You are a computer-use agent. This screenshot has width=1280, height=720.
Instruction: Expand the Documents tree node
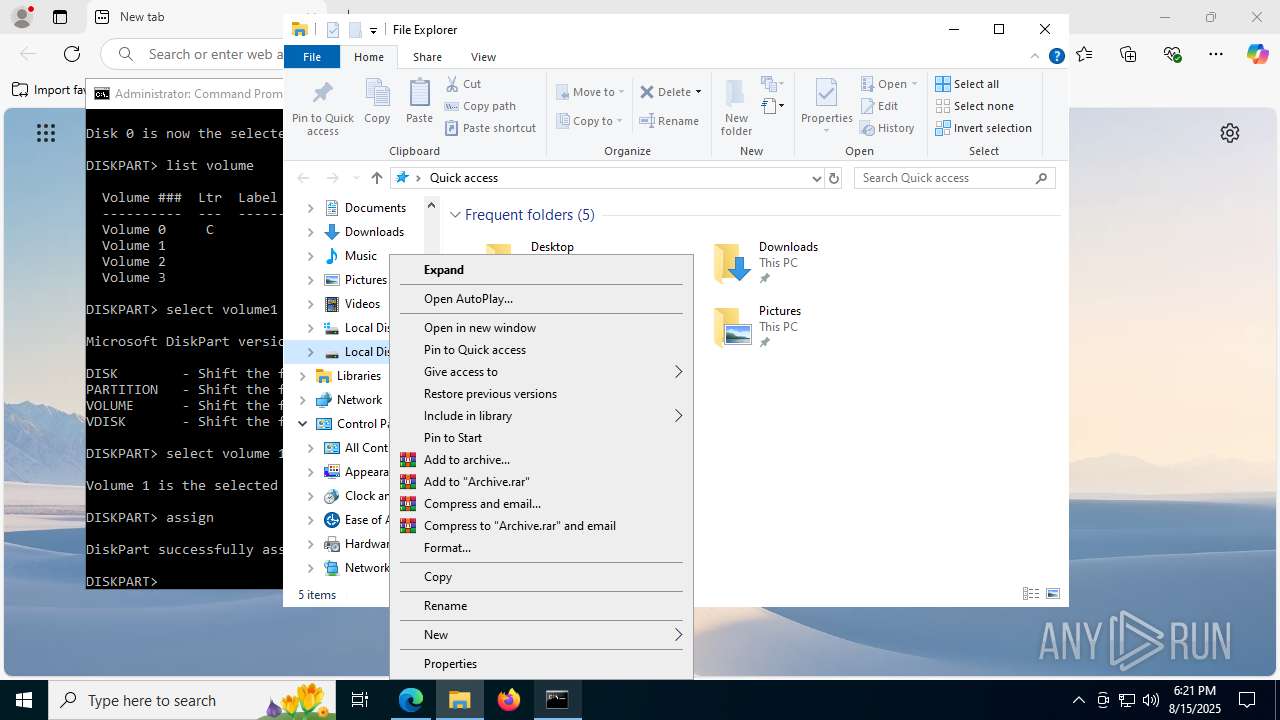coord(310,208)
